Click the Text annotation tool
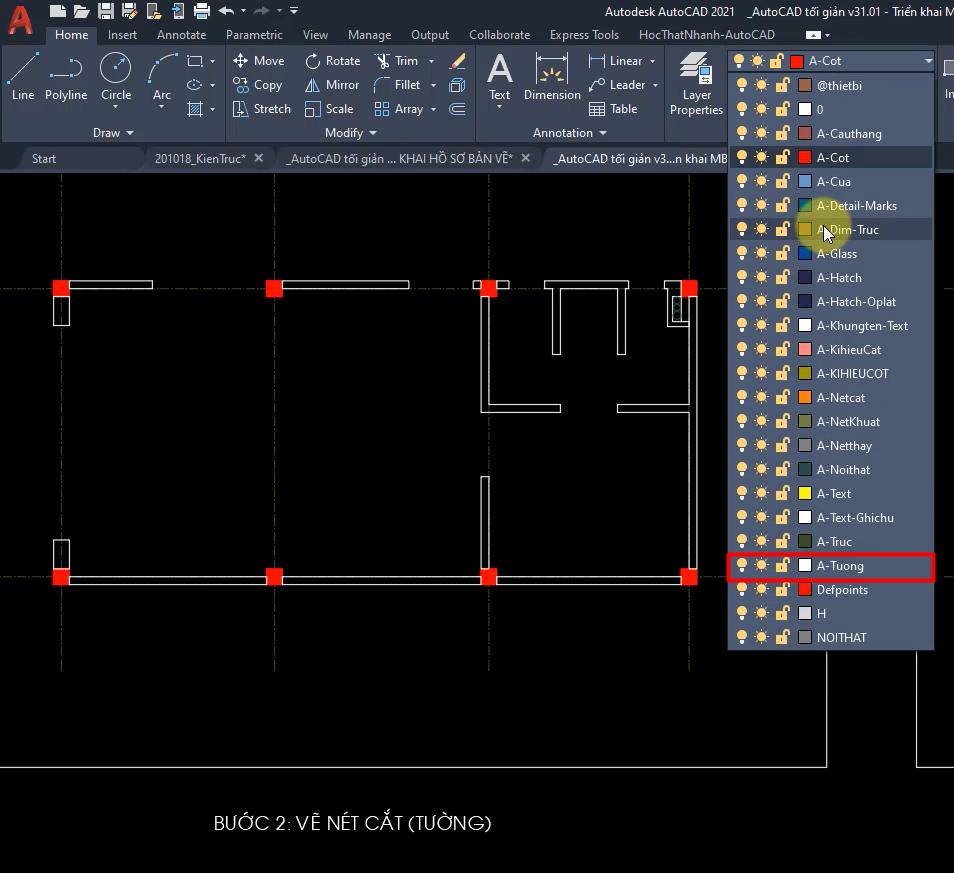Image resolution: width=954 pixels, height=873 pixels. click(499, 77)
